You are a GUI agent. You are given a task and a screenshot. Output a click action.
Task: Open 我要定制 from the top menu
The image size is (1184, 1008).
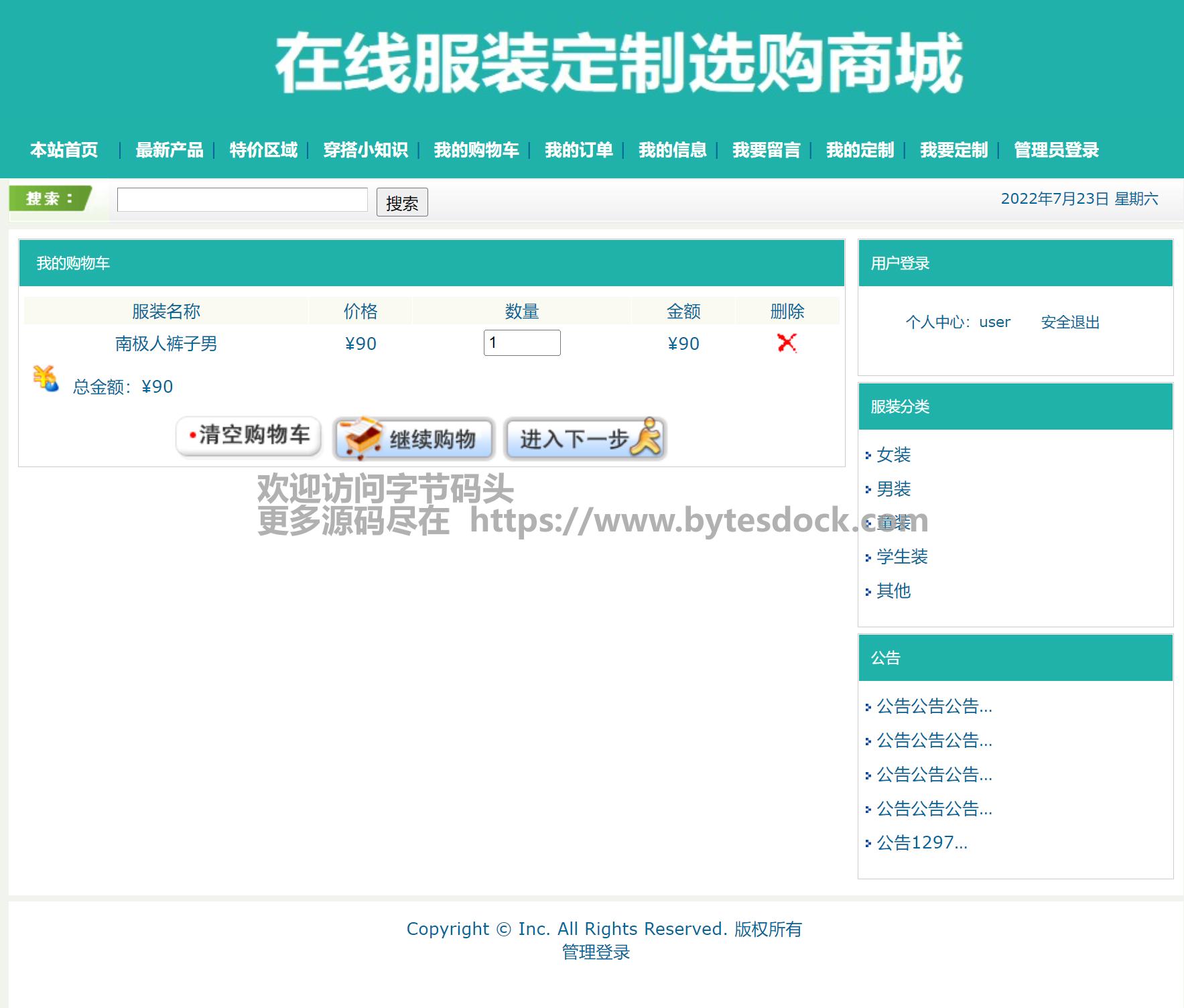coord(953,150)
